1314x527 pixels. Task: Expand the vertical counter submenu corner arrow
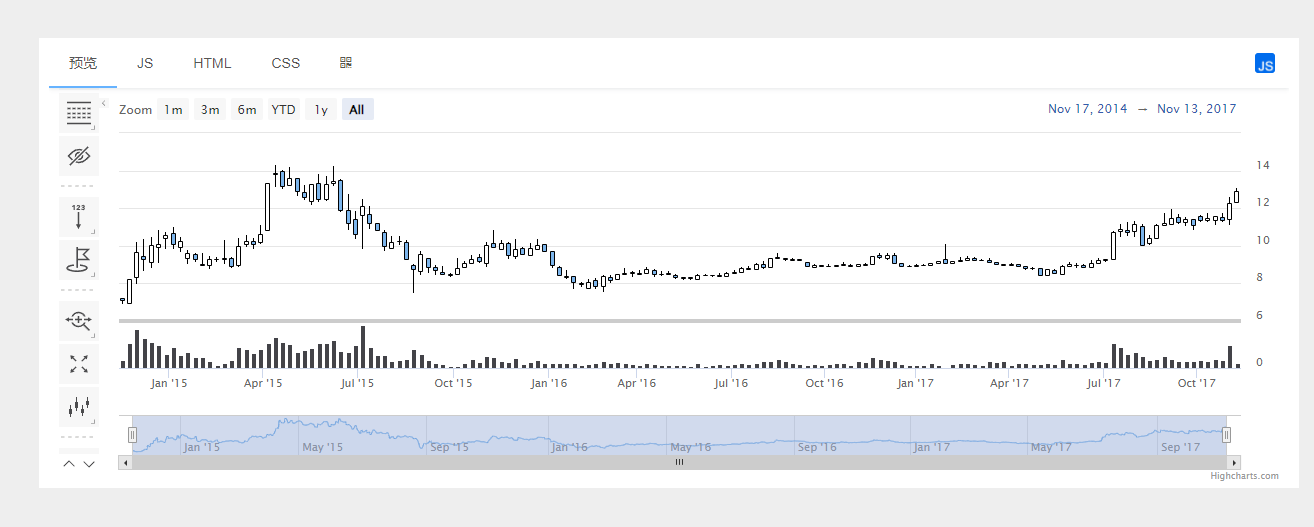pyautogui.click(x=94, y=231)
